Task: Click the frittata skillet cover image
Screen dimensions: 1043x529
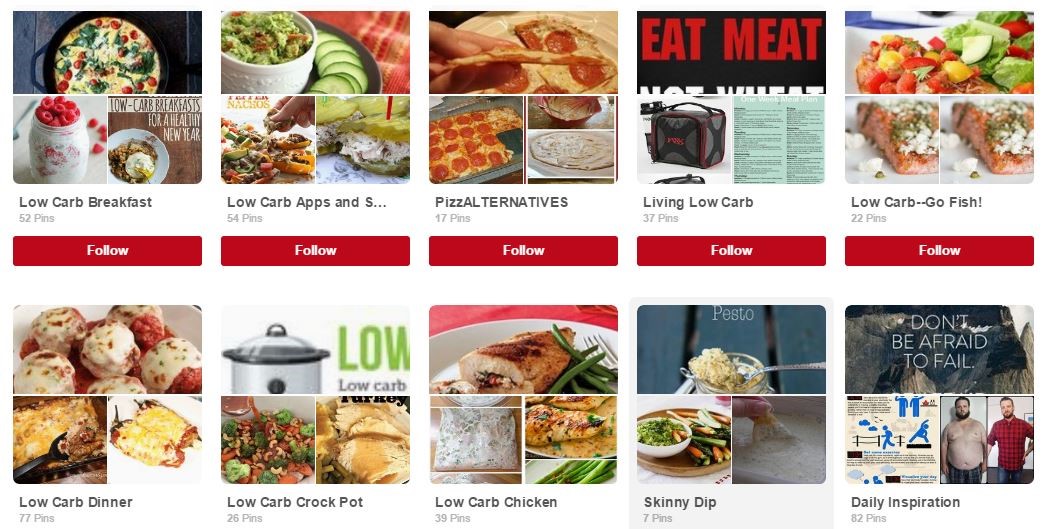Action: tap(107, 52)
